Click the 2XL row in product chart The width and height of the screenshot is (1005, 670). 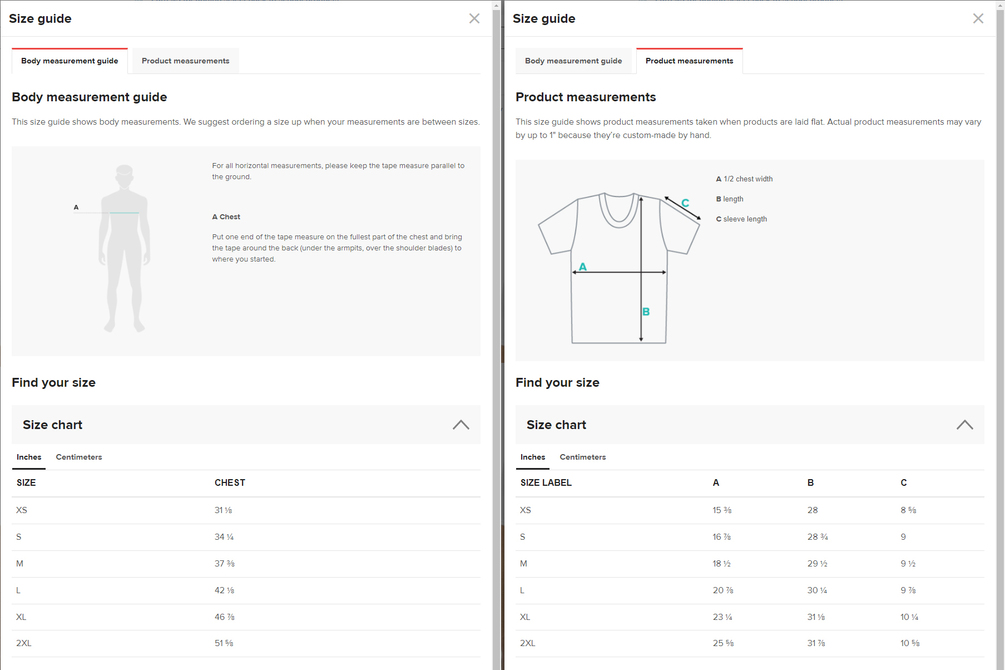tap(749, 643)
